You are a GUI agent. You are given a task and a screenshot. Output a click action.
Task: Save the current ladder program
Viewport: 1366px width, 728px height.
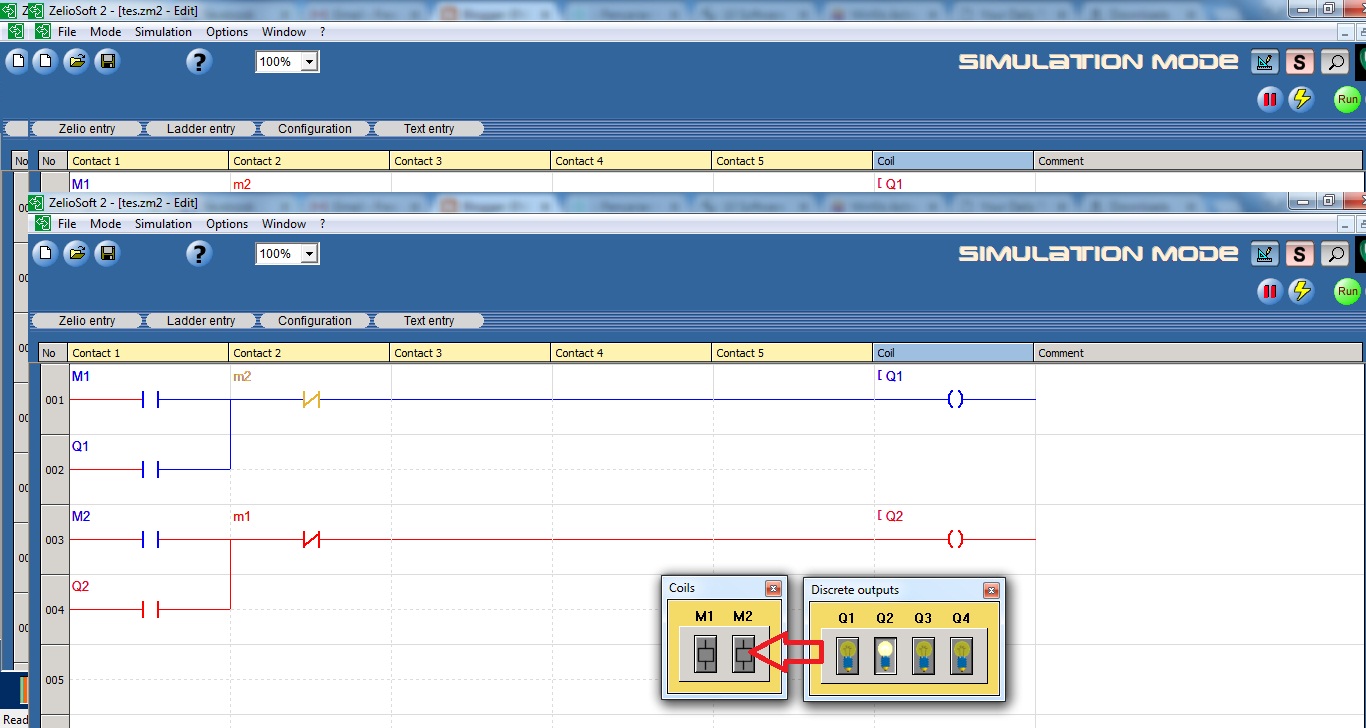pos(108,253)
